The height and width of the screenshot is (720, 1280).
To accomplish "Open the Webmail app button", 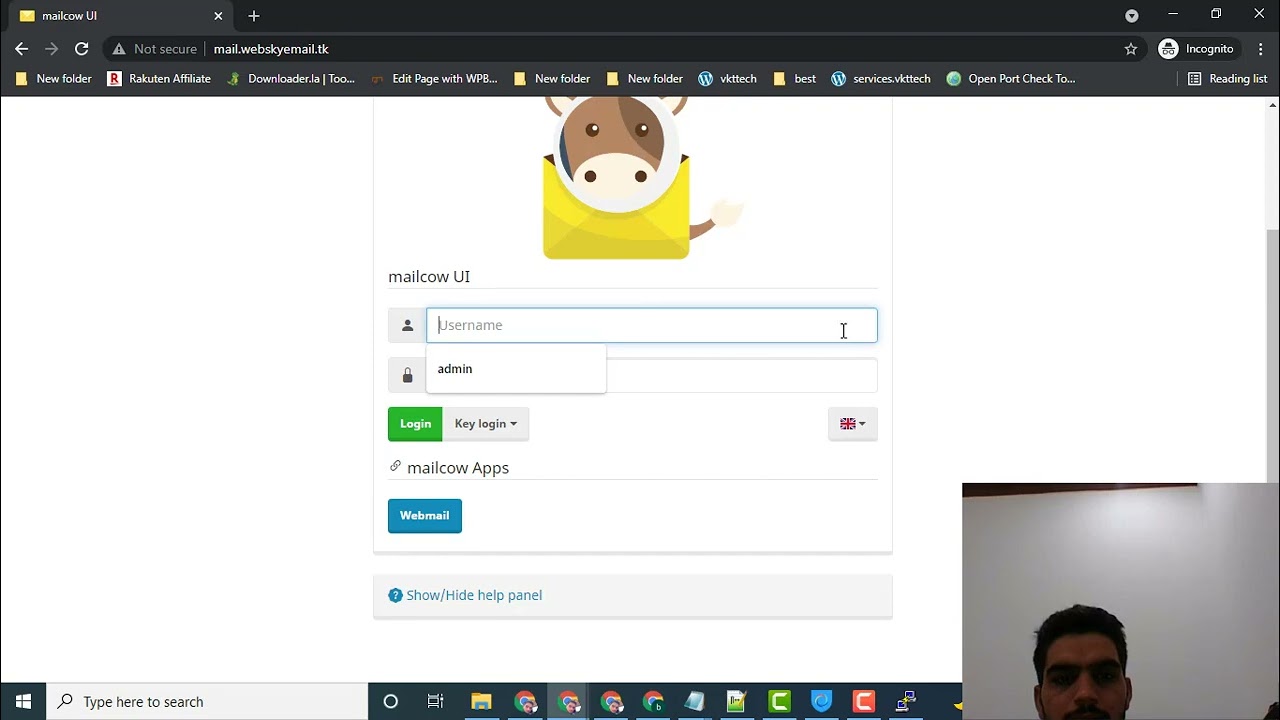I will [x=425, y=516].
